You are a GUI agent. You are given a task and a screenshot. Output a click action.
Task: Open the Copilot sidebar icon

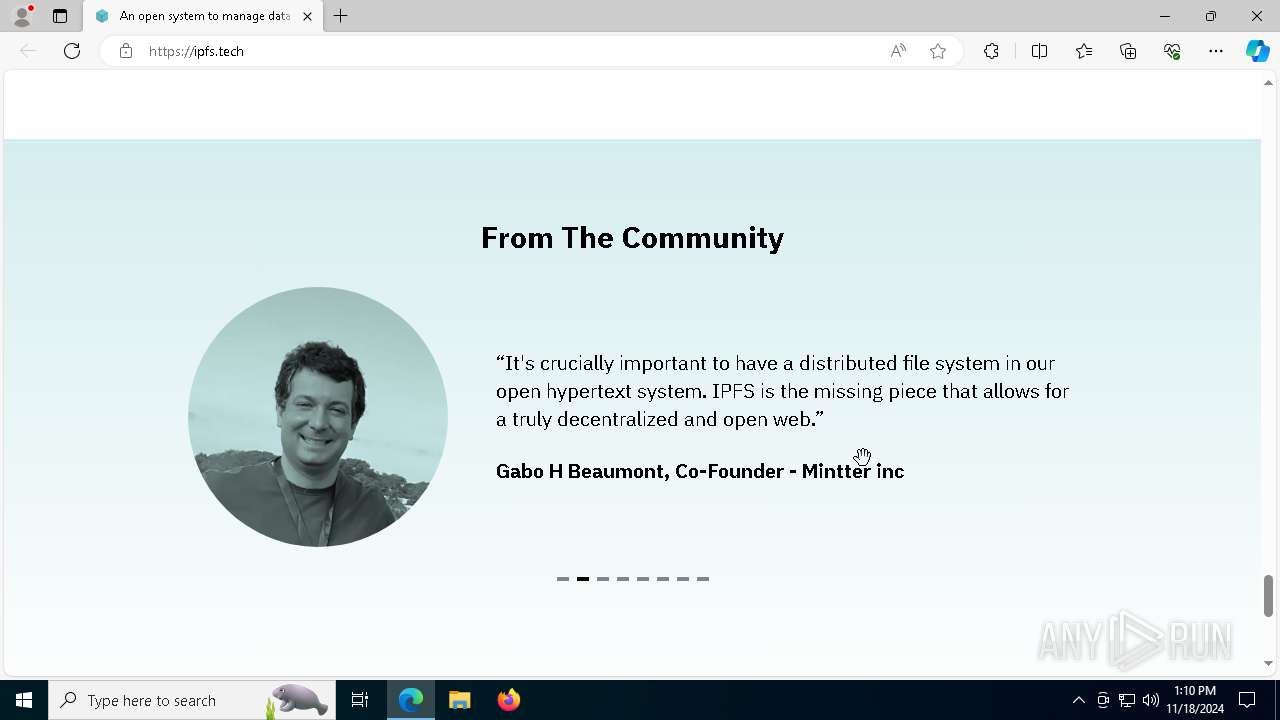[x=1257, y=51]
